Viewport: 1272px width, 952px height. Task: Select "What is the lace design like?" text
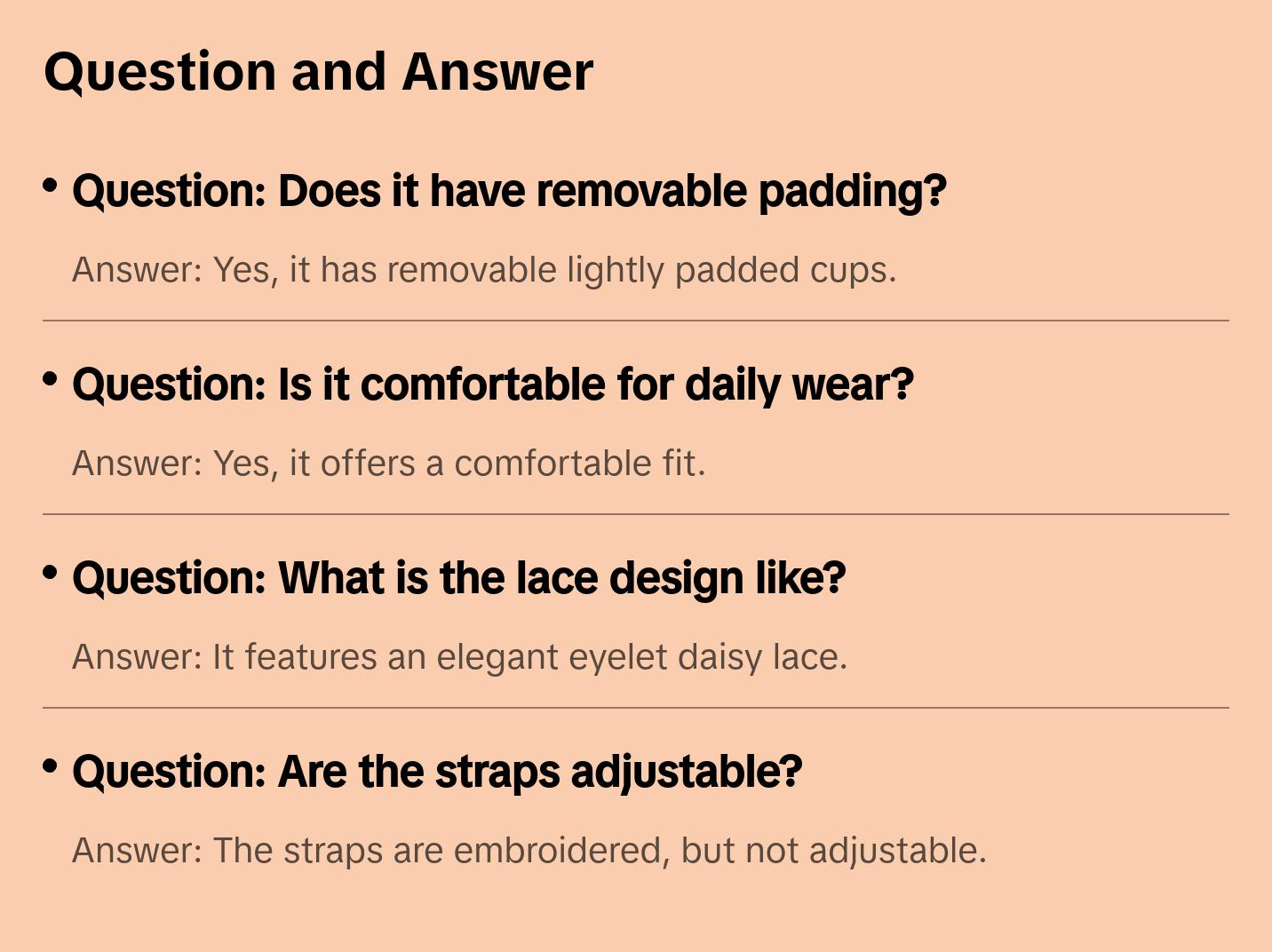tap(561, 578)
